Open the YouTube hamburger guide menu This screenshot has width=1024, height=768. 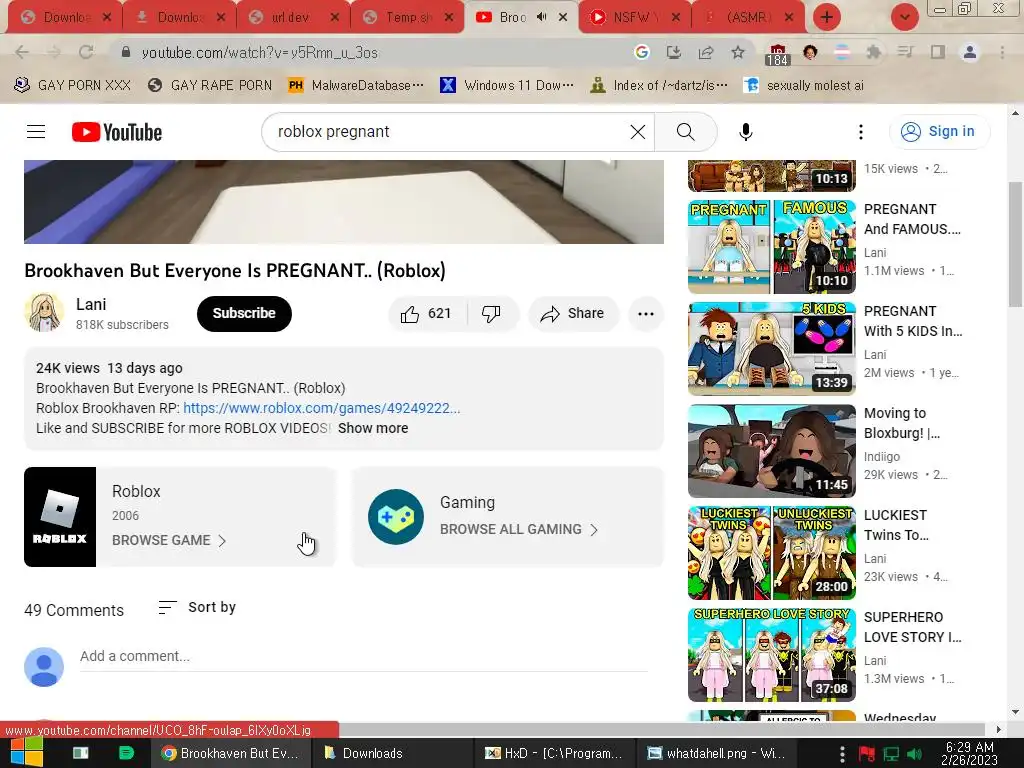(36, 132)
